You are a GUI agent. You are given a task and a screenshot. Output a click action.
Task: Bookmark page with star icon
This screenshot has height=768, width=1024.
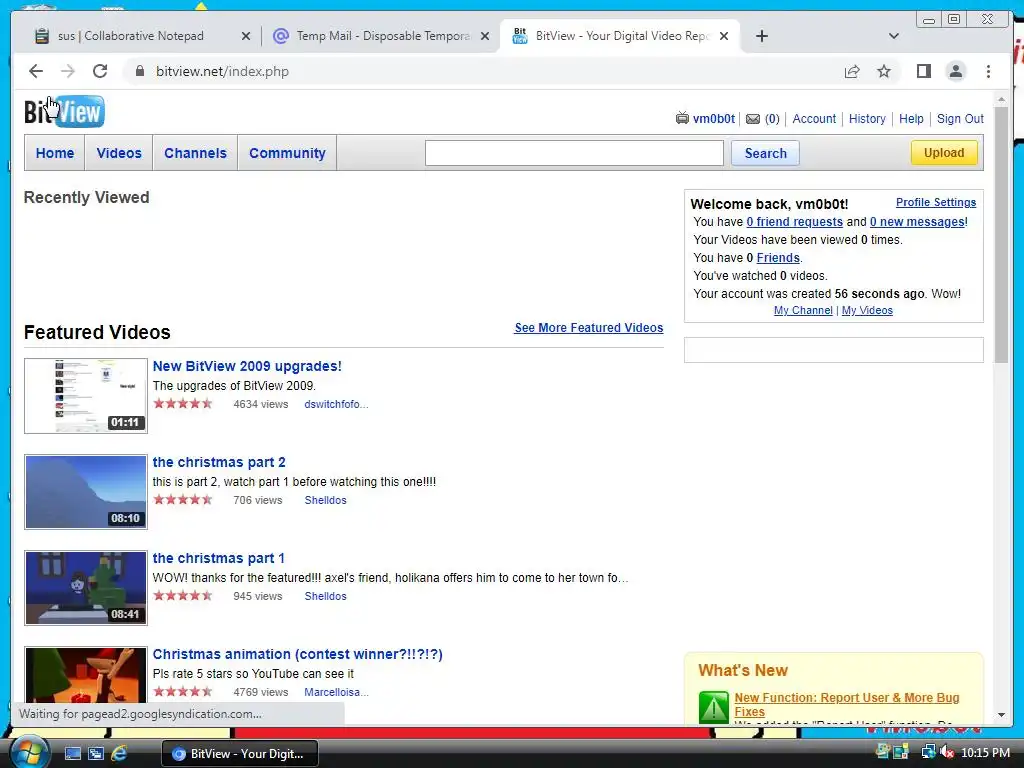pyautogui.click(x=884, y=71)
